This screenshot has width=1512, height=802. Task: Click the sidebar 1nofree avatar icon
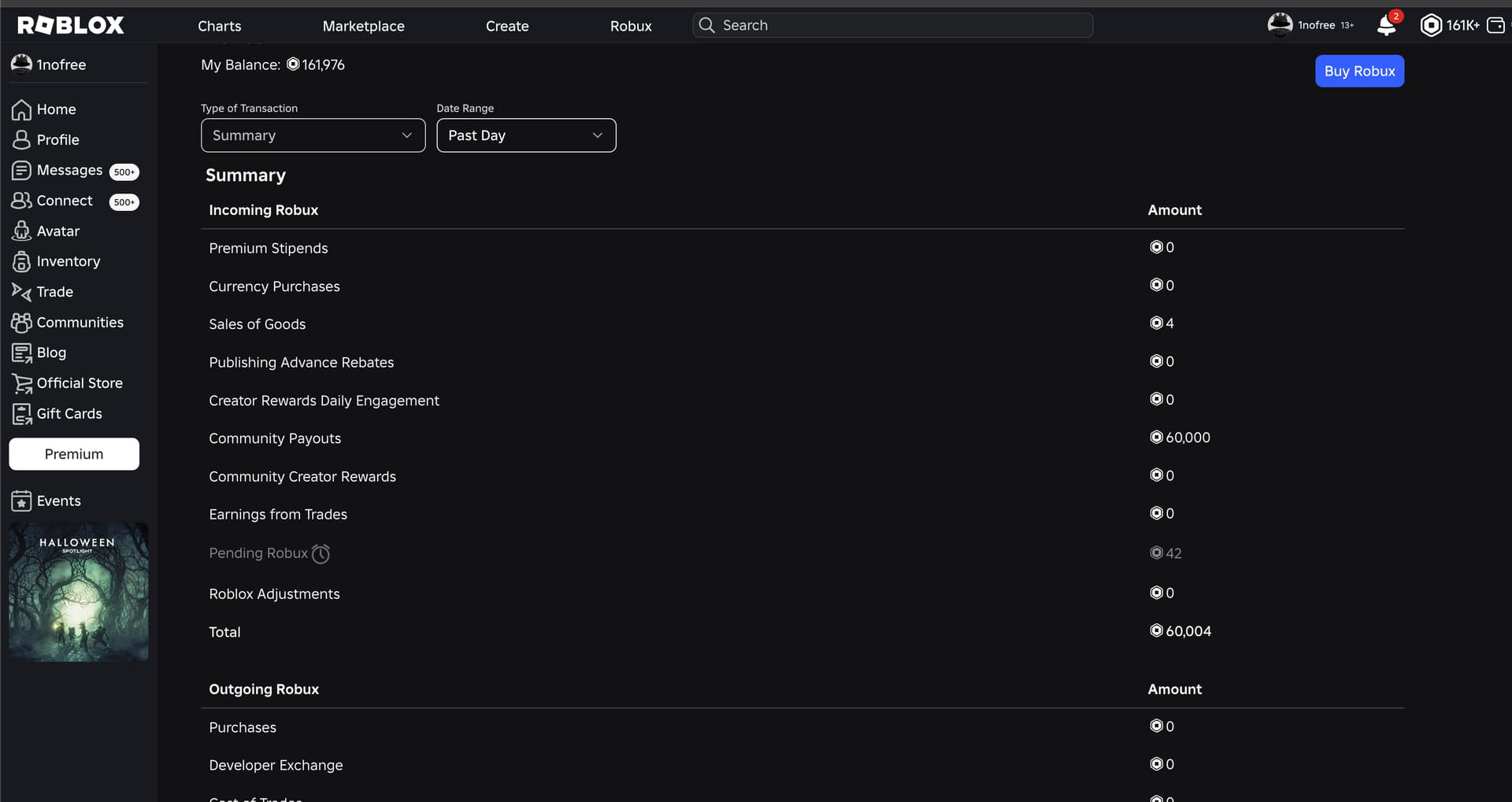(x=21, y=64)
